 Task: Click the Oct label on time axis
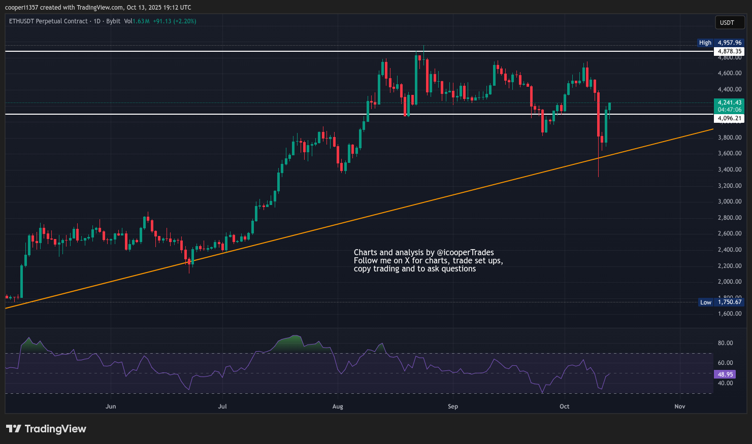click(565, 407)
